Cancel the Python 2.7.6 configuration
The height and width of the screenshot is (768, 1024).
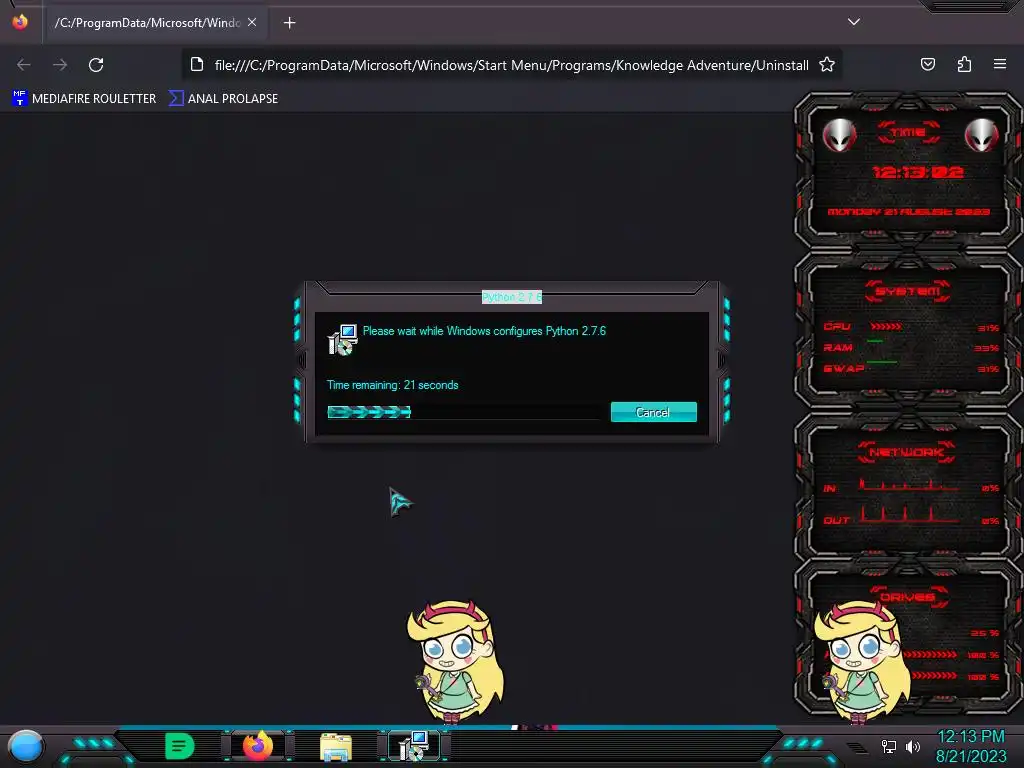click(653, 412)
